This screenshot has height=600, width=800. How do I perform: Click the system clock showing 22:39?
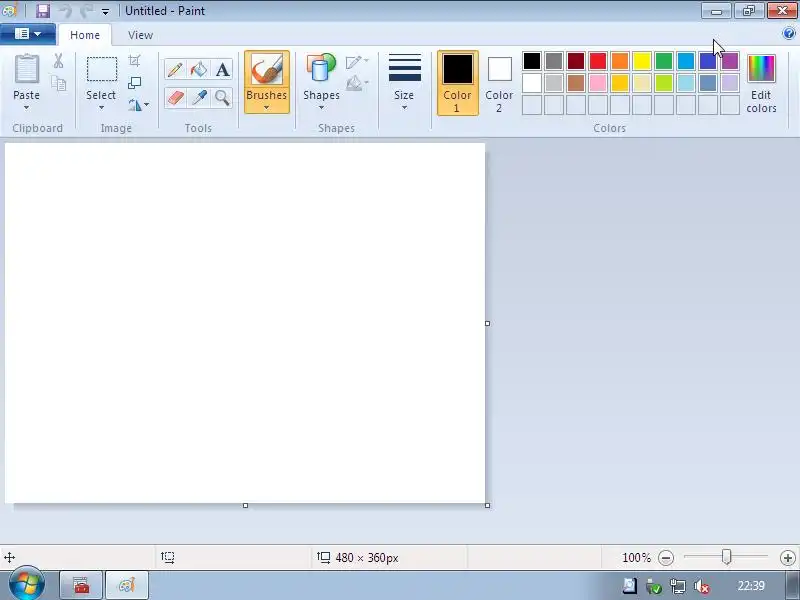click(751, 586)
